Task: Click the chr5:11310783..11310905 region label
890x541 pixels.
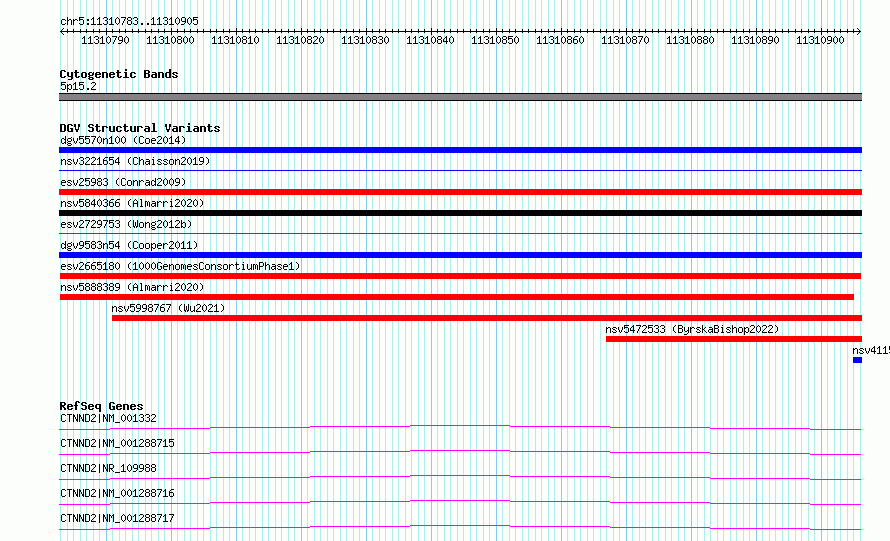Action: click(x=129, y=22)
